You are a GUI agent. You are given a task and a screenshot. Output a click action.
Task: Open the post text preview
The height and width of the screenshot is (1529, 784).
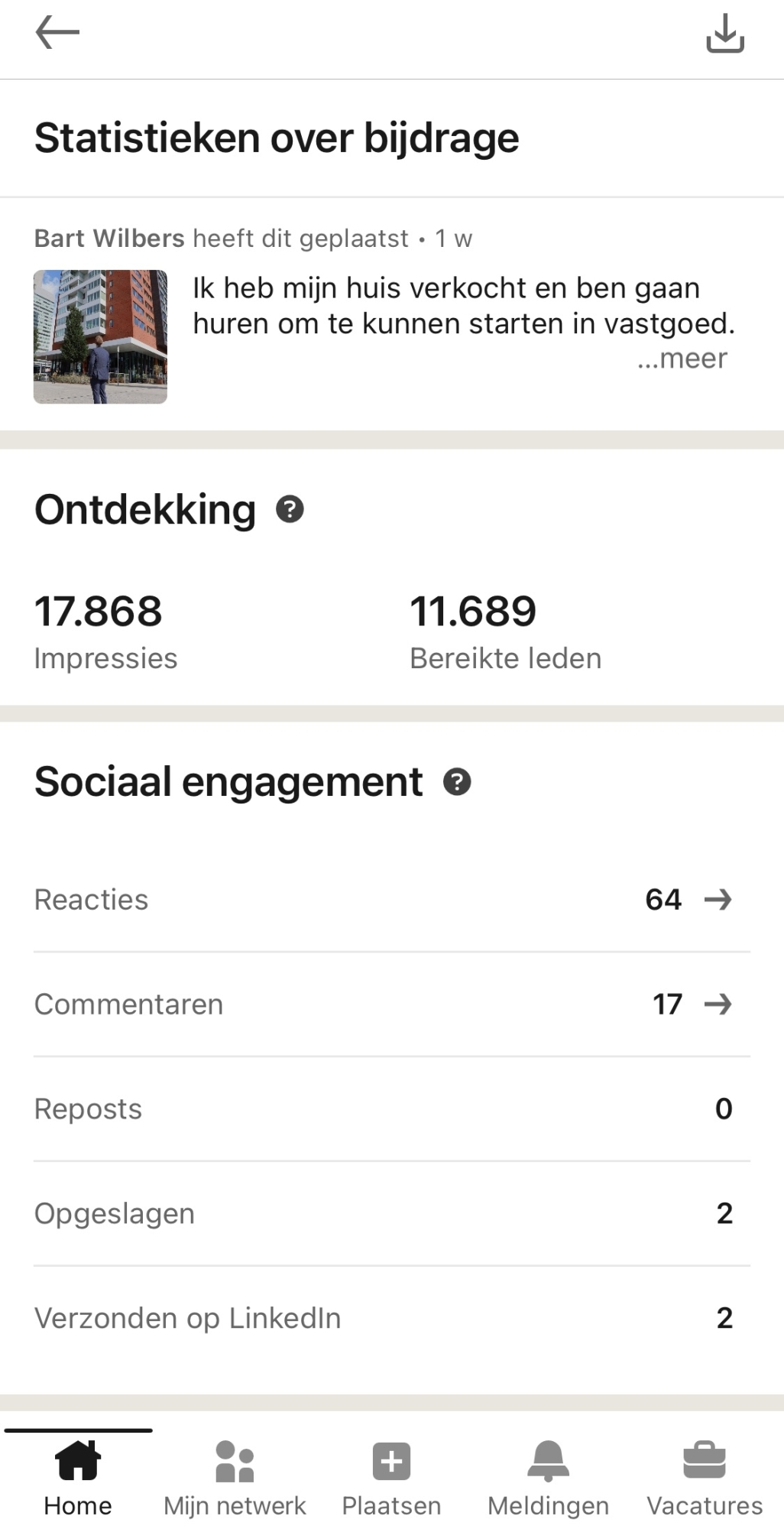click(x=463, y=306)
